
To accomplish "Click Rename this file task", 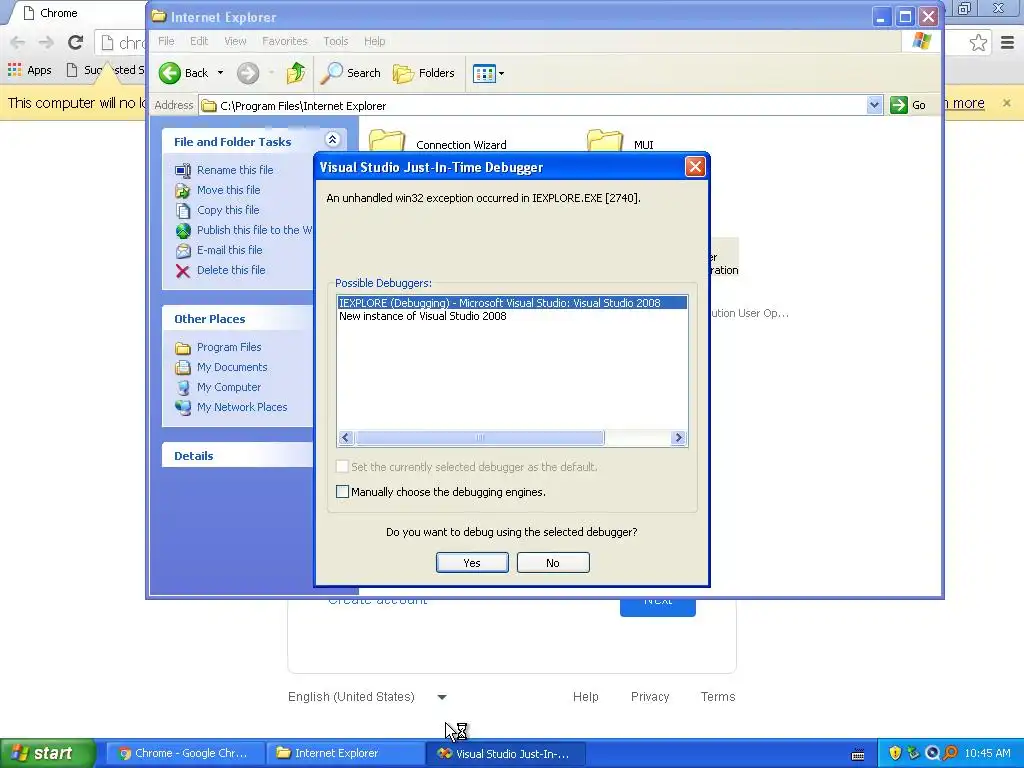I will coord(235,170).
